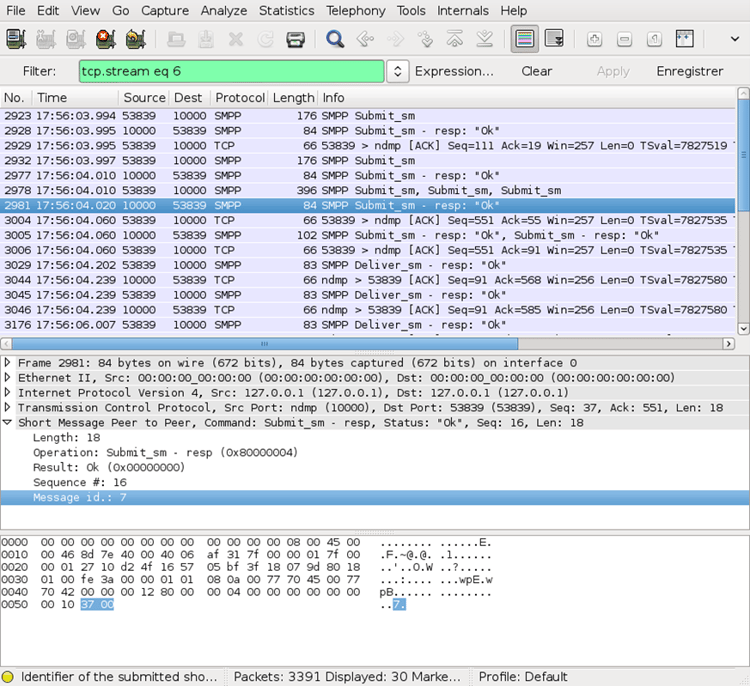Click the restart capture toolbar icon
The image size is (750, 686).
pos(135,40)
